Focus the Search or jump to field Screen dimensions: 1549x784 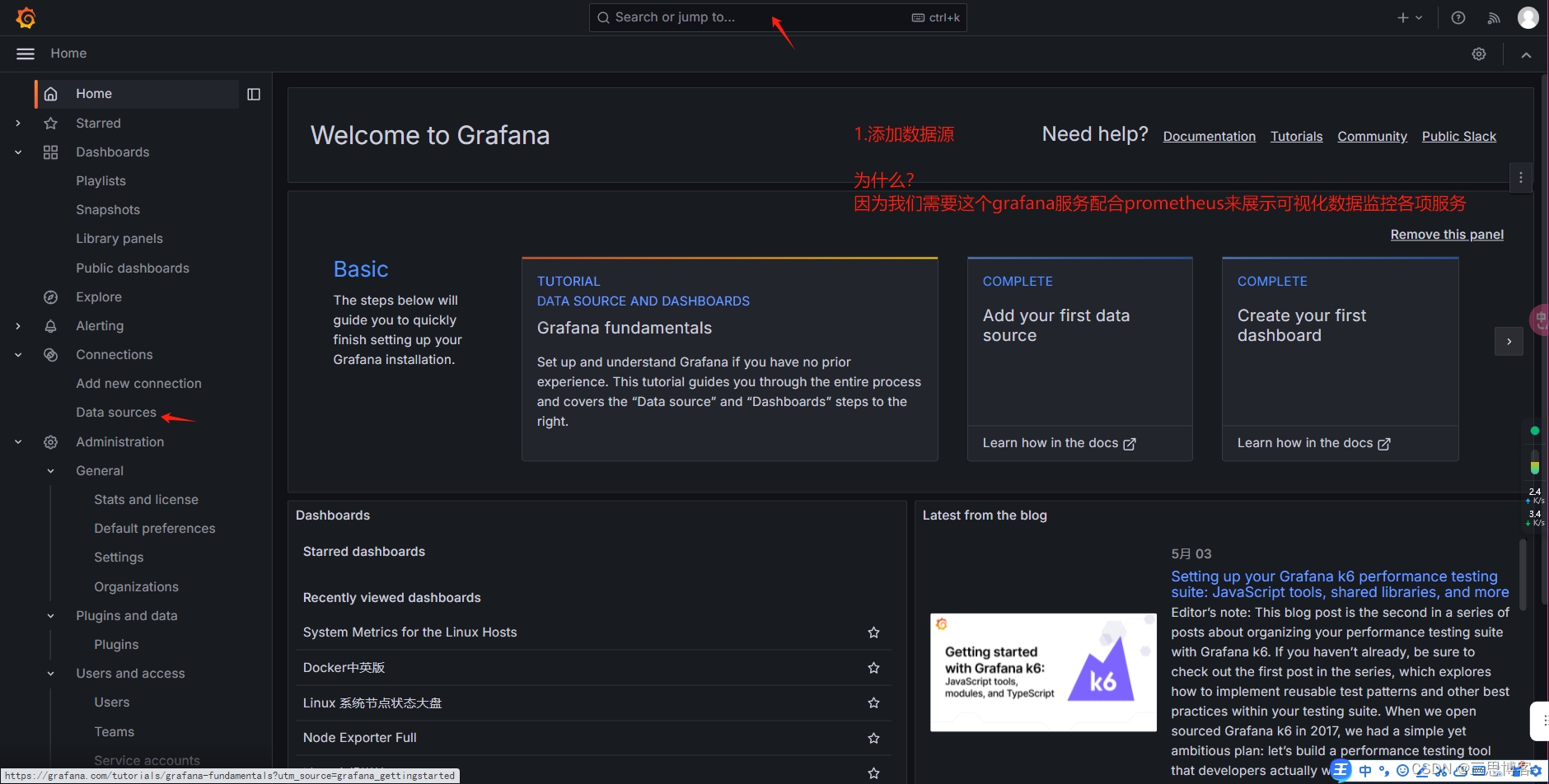(x=778, y=17)
